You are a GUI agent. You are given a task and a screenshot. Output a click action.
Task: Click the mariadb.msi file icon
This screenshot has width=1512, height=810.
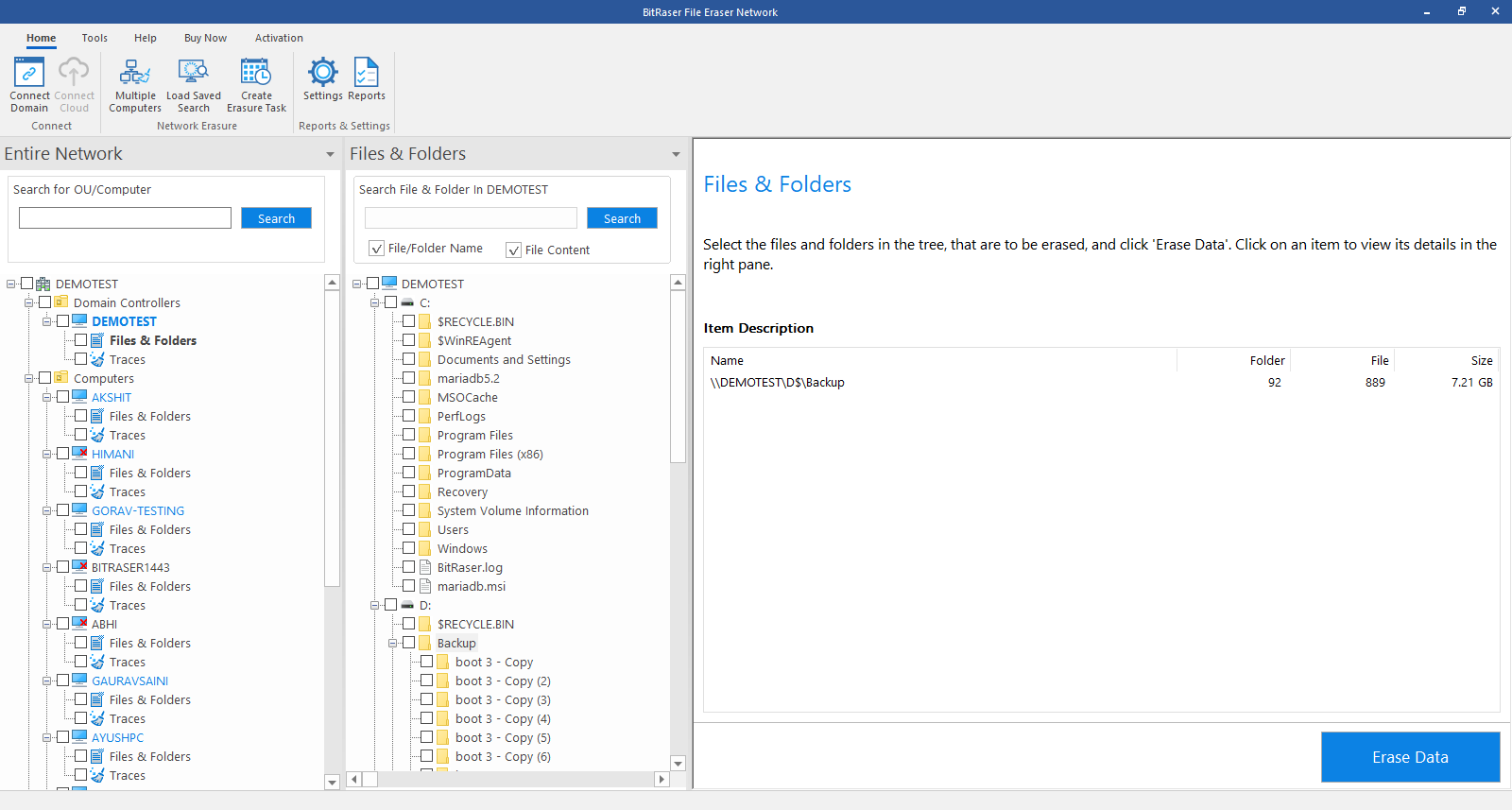point(425,586)
